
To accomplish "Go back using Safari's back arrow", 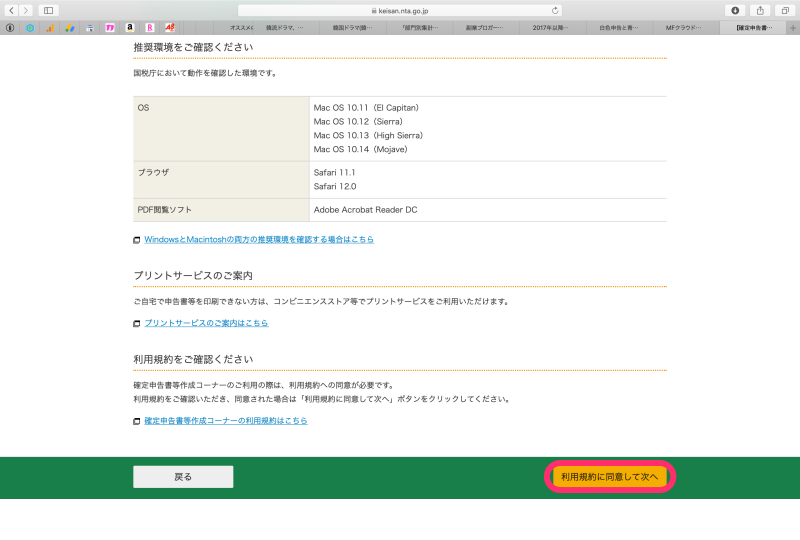I will pos(11,10).
